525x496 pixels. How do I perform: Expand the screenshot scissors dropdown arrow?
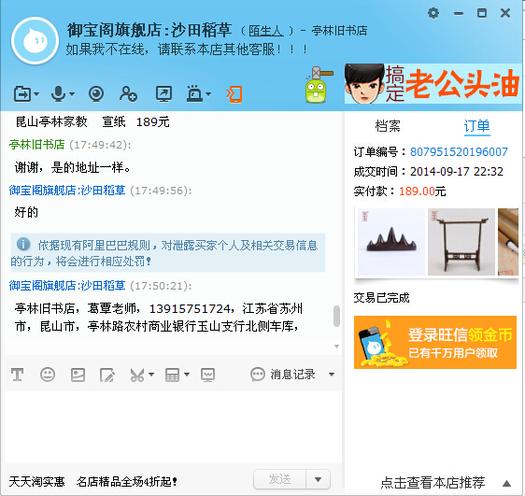[151, 374]
